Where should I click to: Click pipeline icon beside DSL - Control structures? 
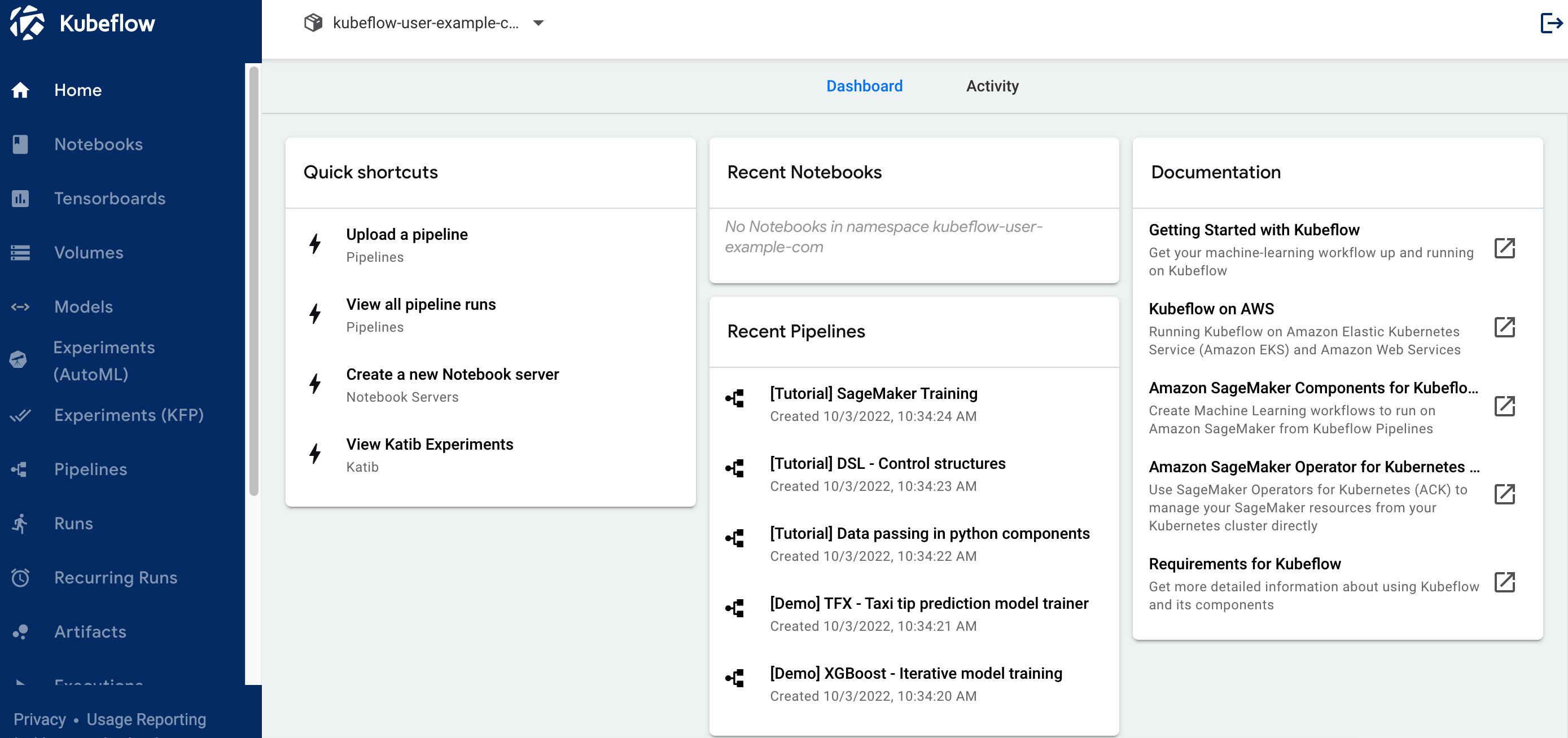(735, 468)
